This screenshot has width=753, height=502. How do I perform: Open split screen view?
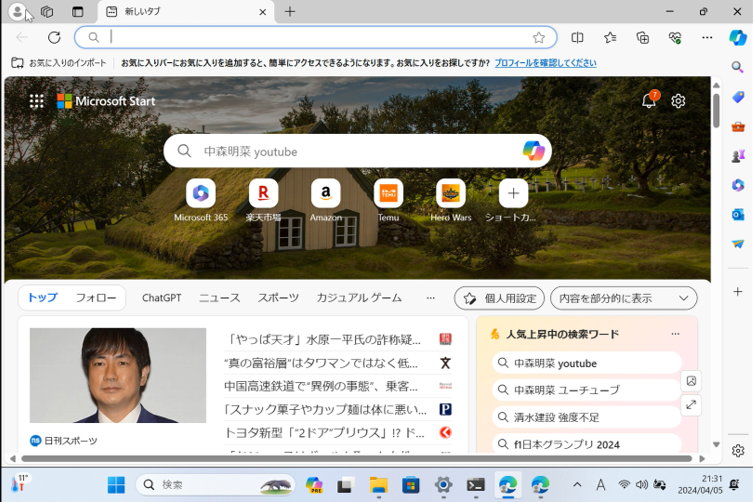577,37
